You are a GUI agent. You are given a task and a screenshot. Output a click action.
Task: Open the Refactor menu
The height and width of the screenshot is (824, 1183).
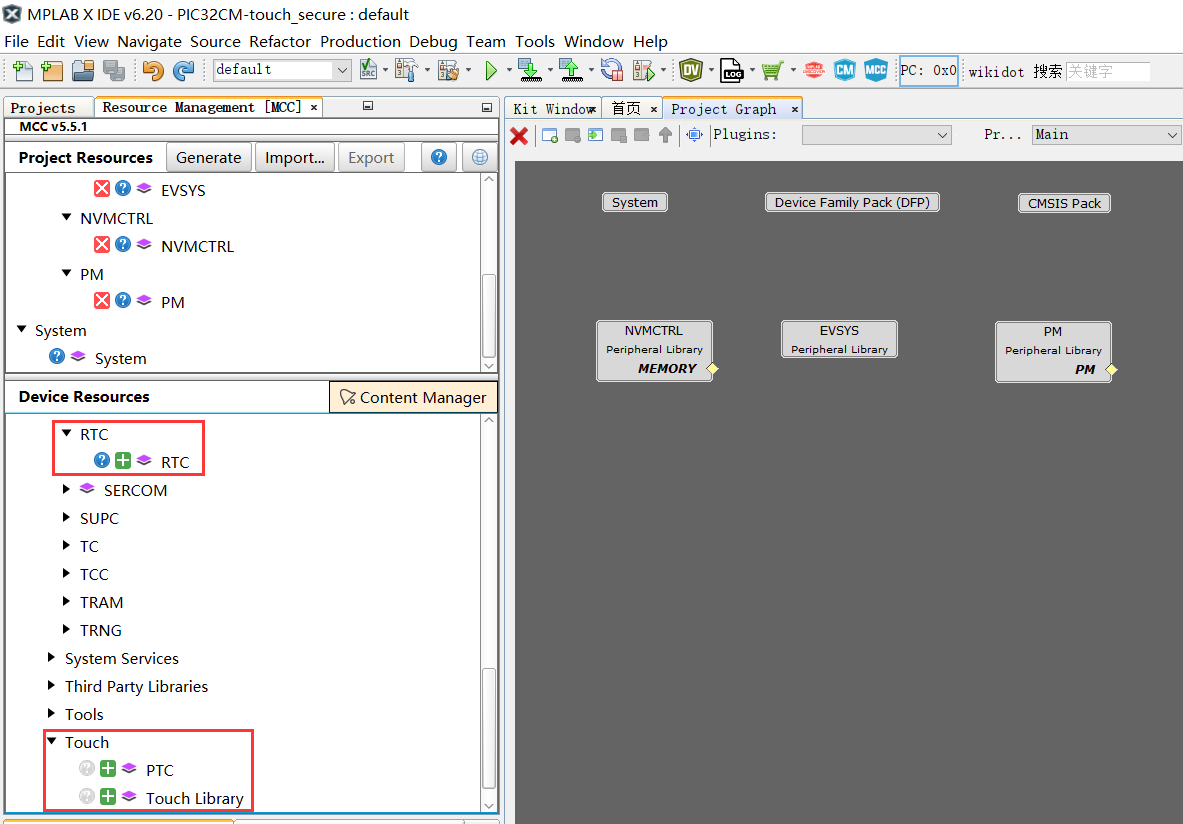click(280, 42)
